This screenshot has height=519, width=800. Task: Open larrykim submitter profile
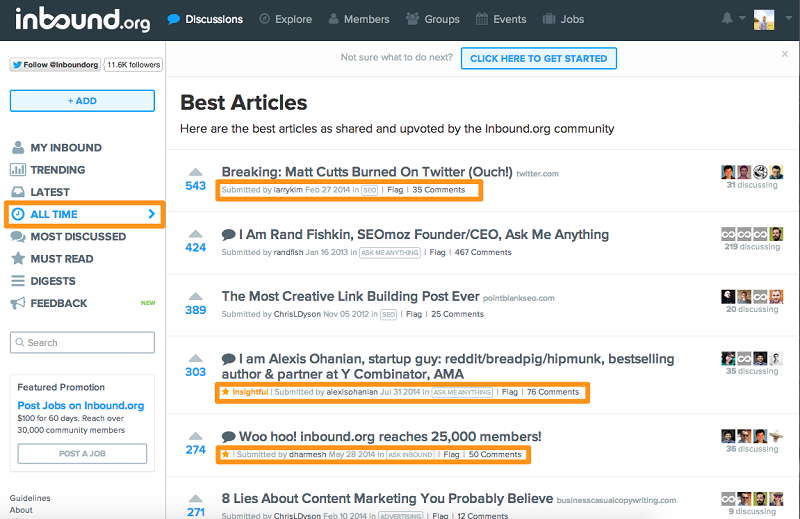[288, 190]
